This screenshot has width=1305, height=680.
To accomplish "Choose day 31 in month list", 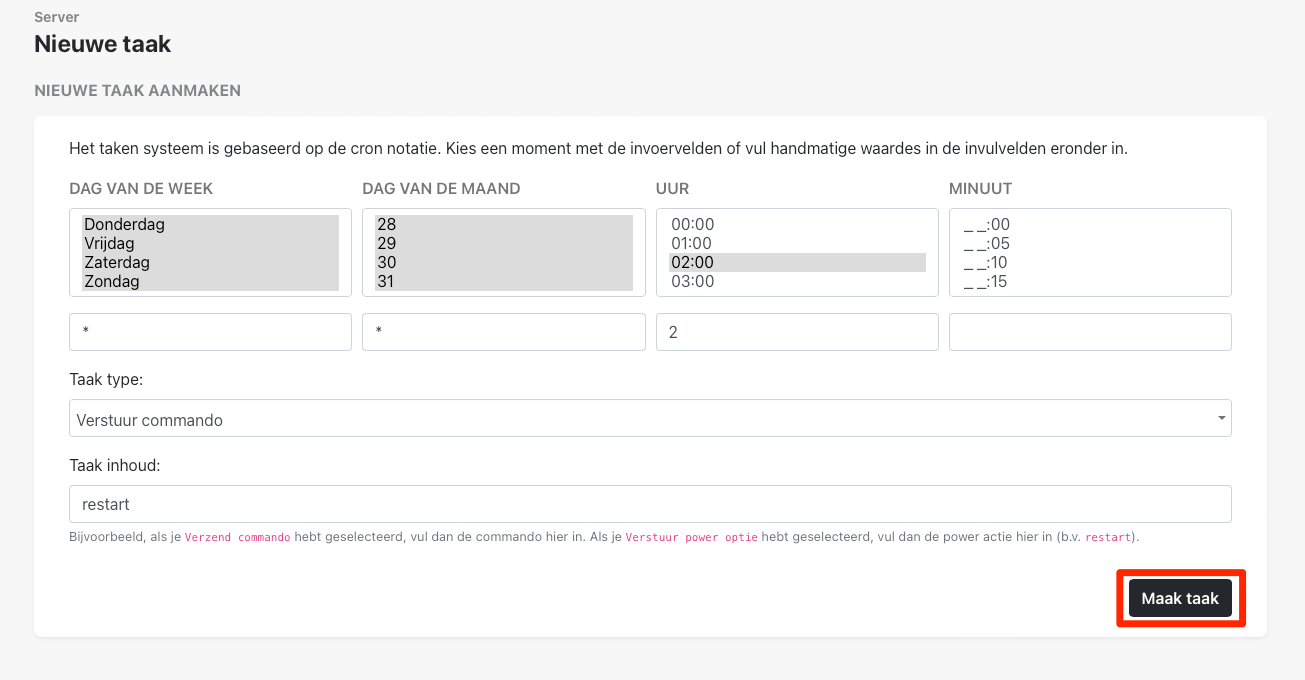I will point(386,282).
